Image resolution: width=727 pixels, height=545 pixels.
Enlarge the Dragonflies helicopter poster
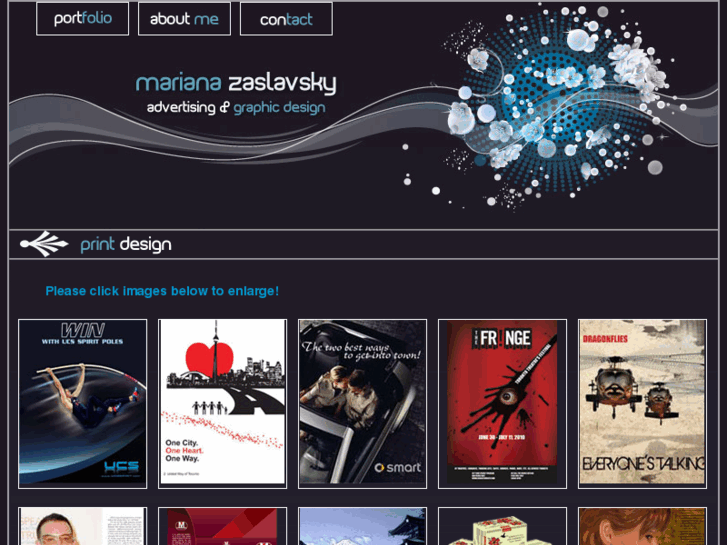[643, 404]
